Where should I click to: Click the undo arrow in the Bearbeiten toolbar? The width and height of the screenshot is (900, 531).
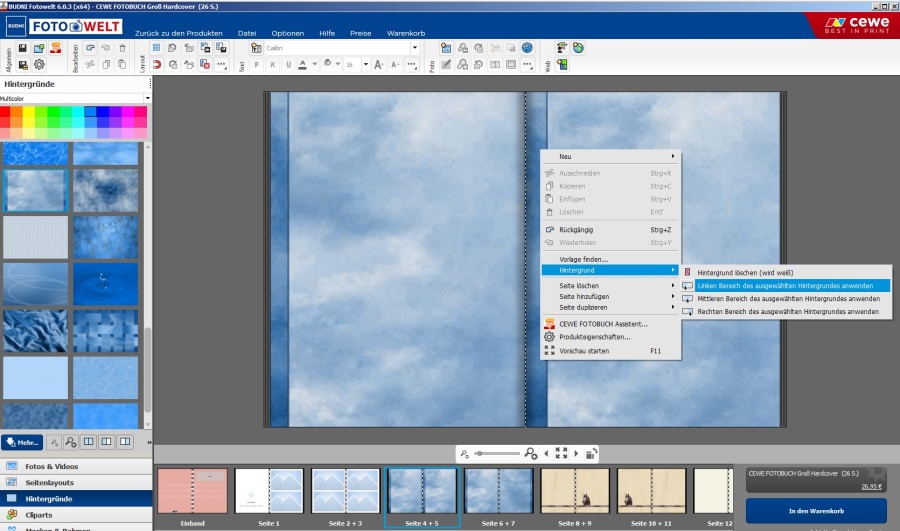click(x=90, y=48)
